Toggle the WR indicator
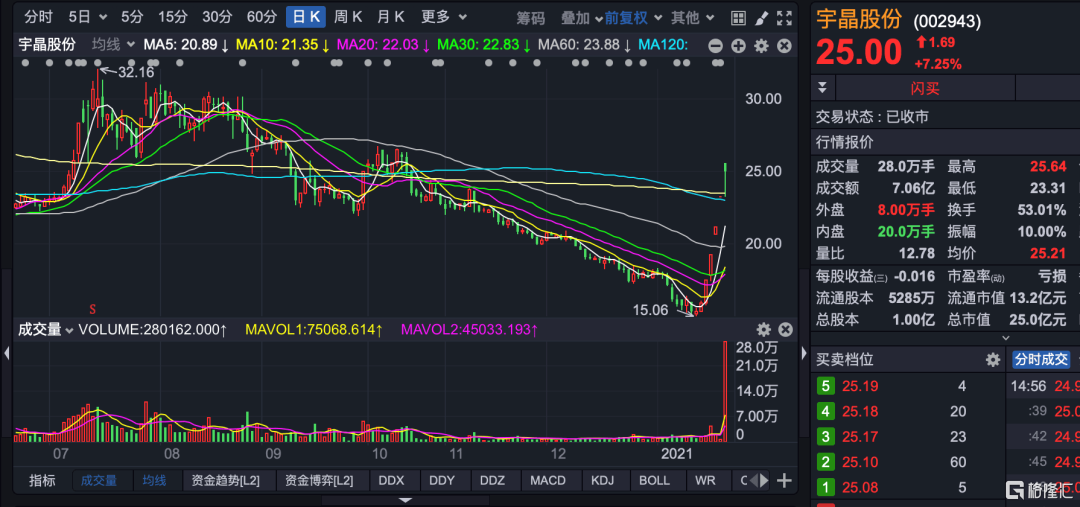This screenshot has width=1080, height=507. tap(705, 480)
